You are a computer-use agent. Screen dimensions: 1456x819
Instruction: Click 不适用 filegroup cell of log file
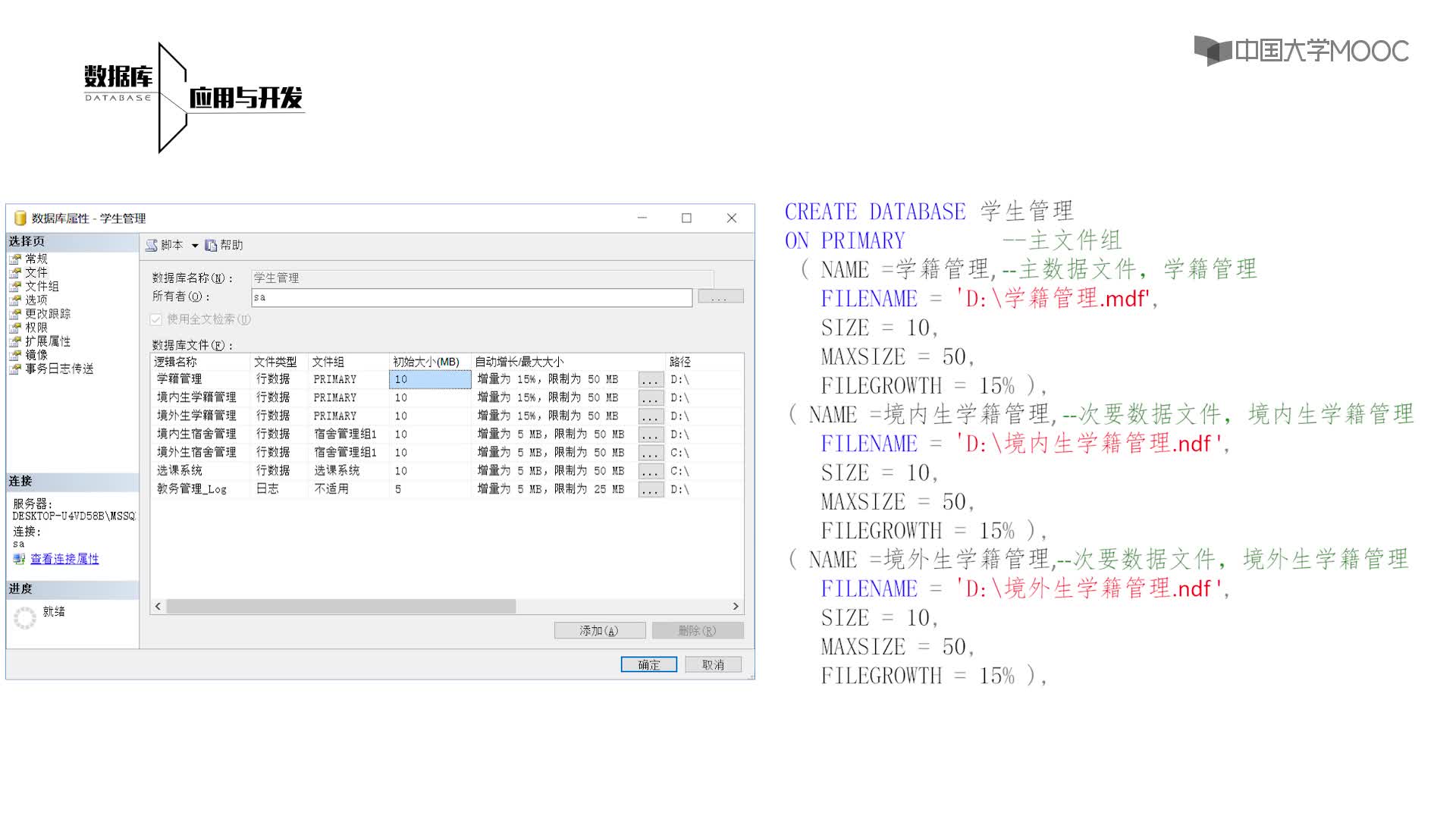coord(331,489)
